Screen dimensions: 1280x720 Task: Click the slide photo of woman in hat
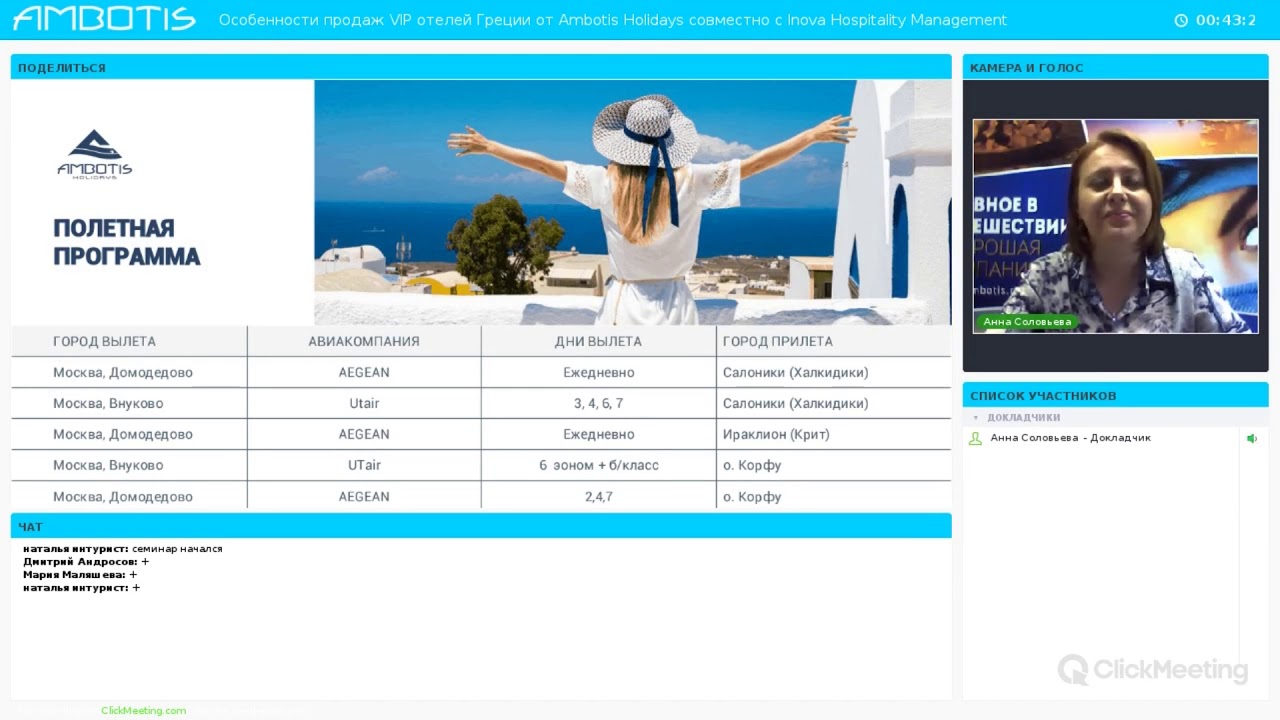[x=632, y=202]
